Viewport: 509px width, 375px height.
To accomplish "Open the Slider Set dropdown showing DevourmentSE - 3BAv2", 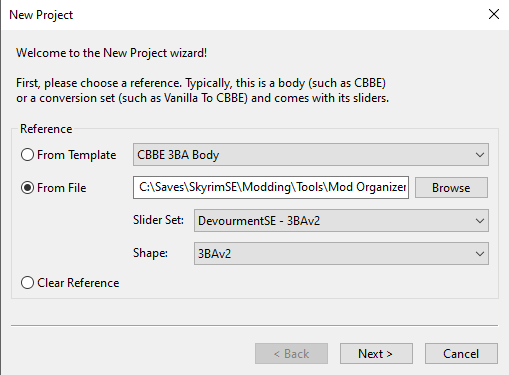I will point(341,221).
